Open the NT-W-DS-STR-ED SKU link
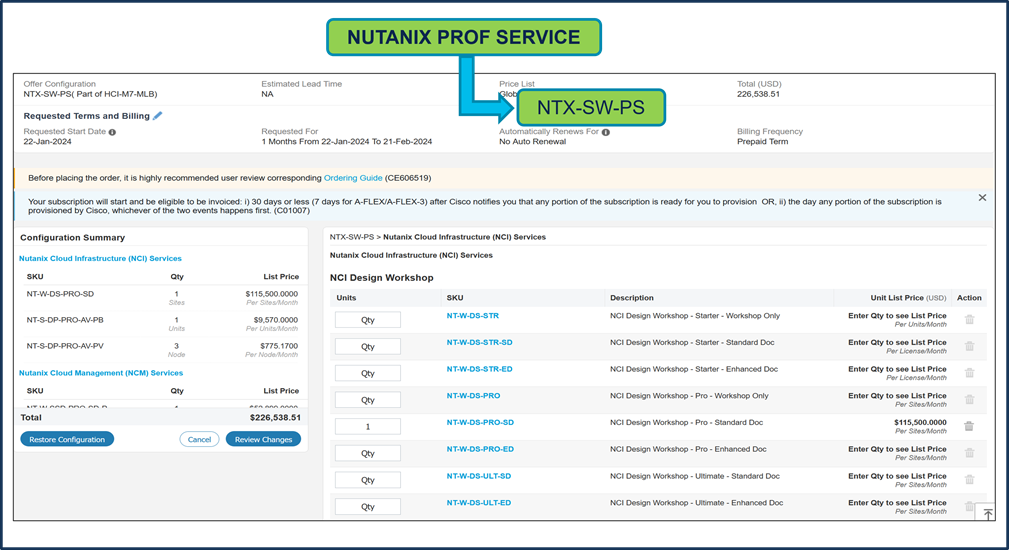 479,369
